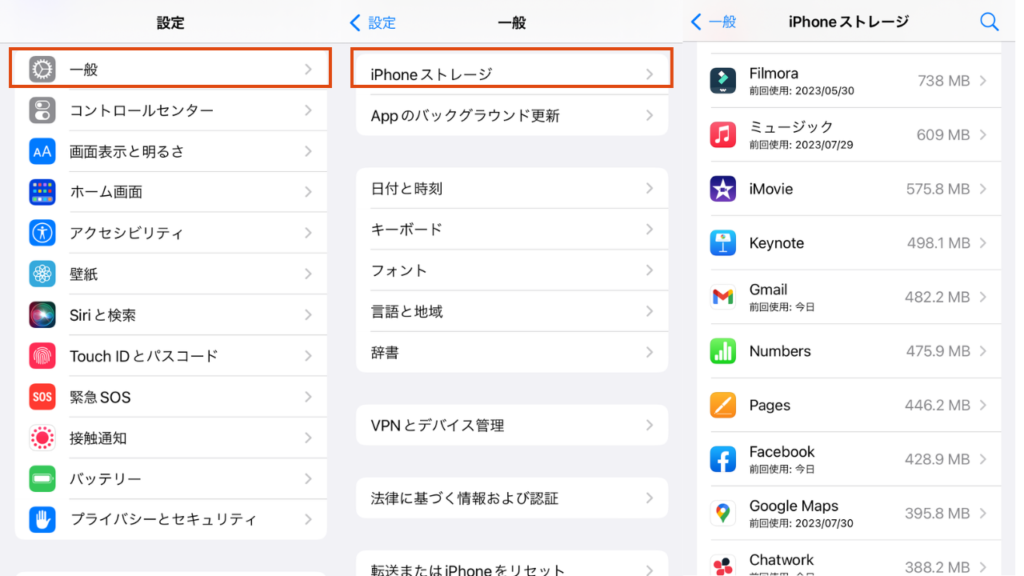Screen dimensions: 1024x576
Task: Tap the Accessibility (アクセシビリティ) icon
Action: click(42, 233)
